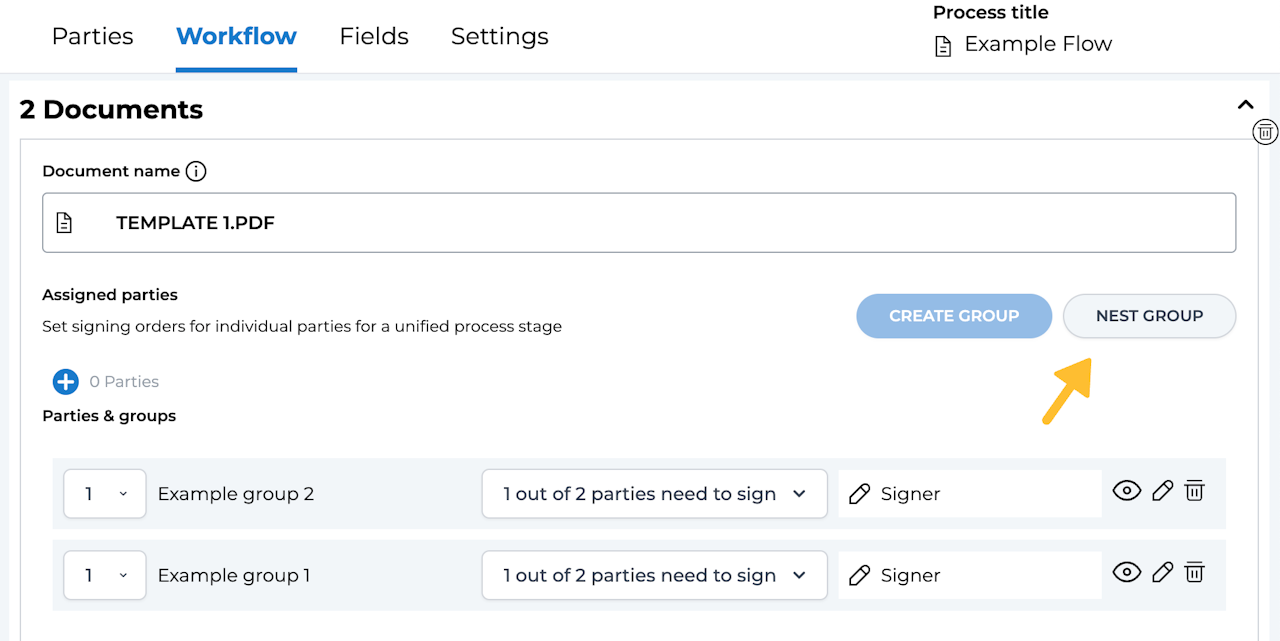Click the TEMPLATE 1.PDF document name field
This screenshot has height=641, width=1280.
(639, 223)
